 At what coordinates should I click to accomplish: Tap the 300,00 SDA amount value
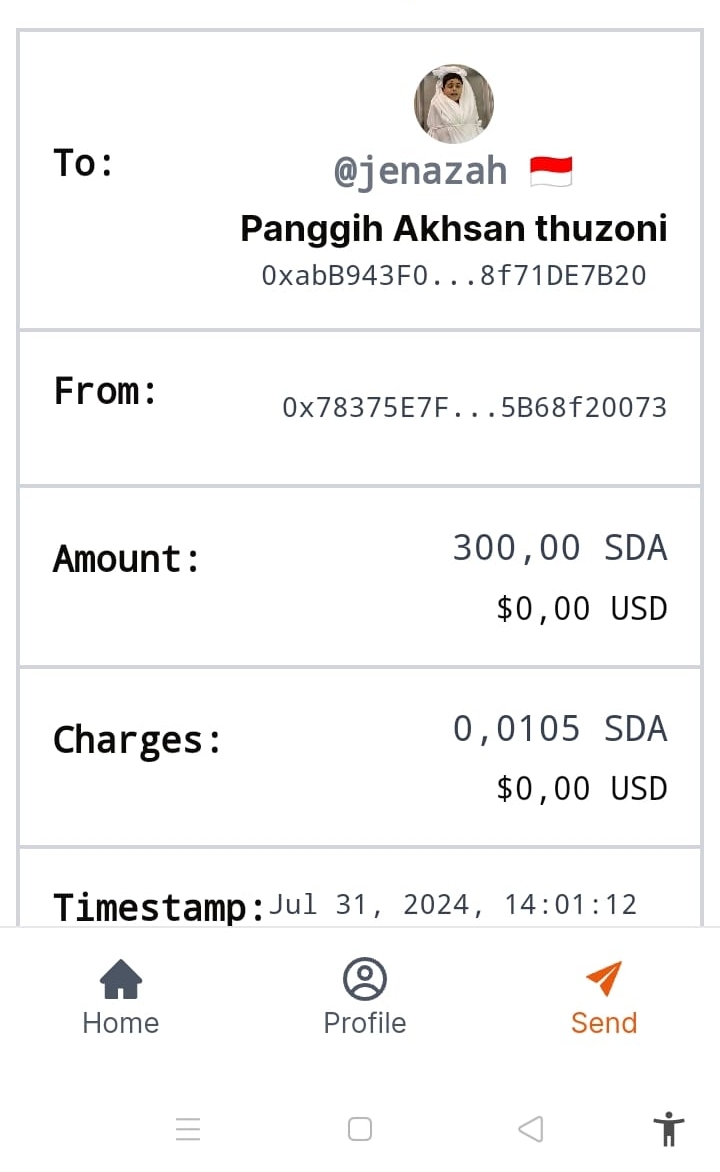pos(559,548)
